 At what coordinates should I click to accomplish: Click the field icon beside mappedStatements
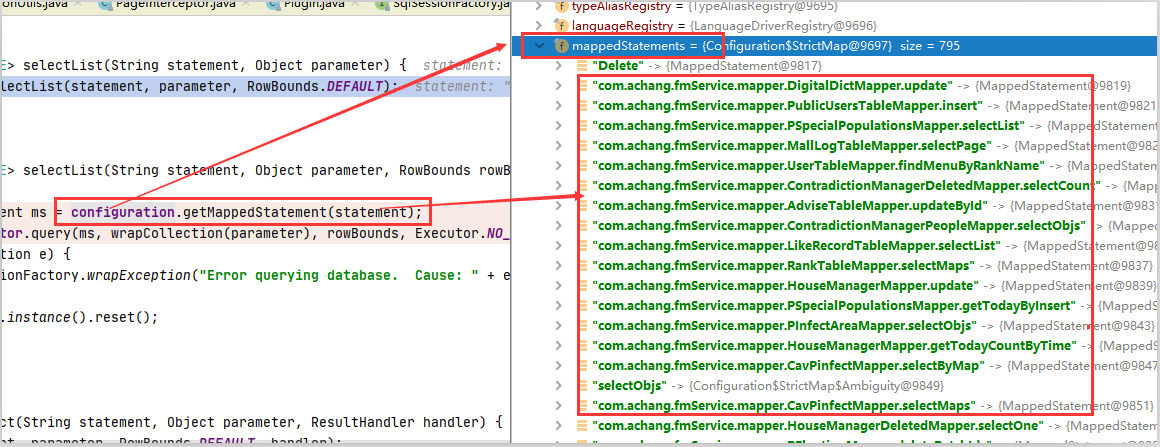[x=560, y=46]
